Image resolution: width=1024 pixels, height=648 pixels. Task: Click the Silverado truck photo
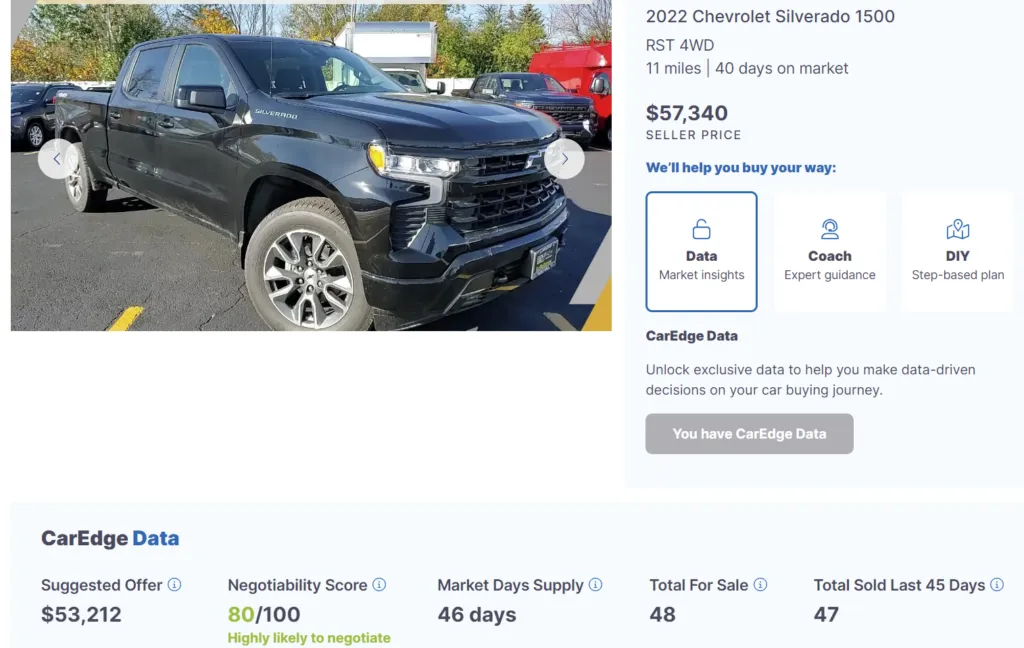[310, 165]
